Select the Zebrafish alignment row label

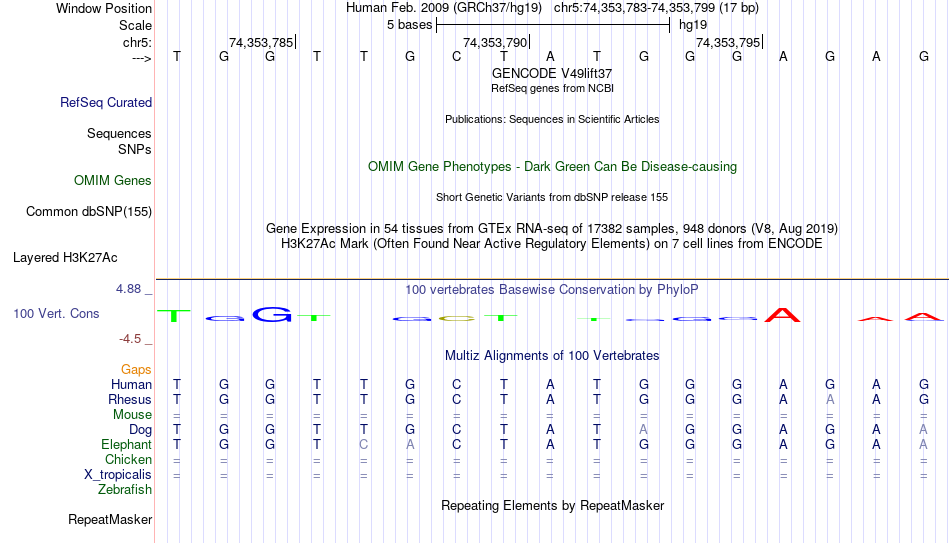click(125, 489)
